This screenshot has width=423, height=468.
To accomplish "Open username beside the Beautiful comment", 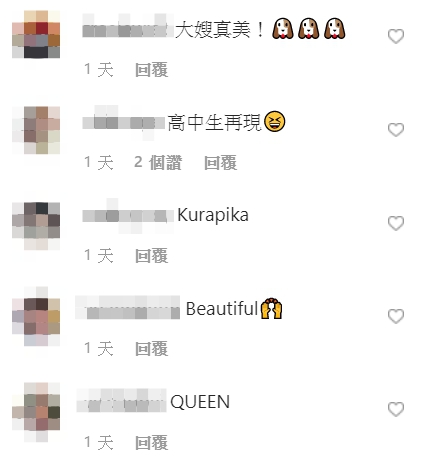I will (128, 307).
